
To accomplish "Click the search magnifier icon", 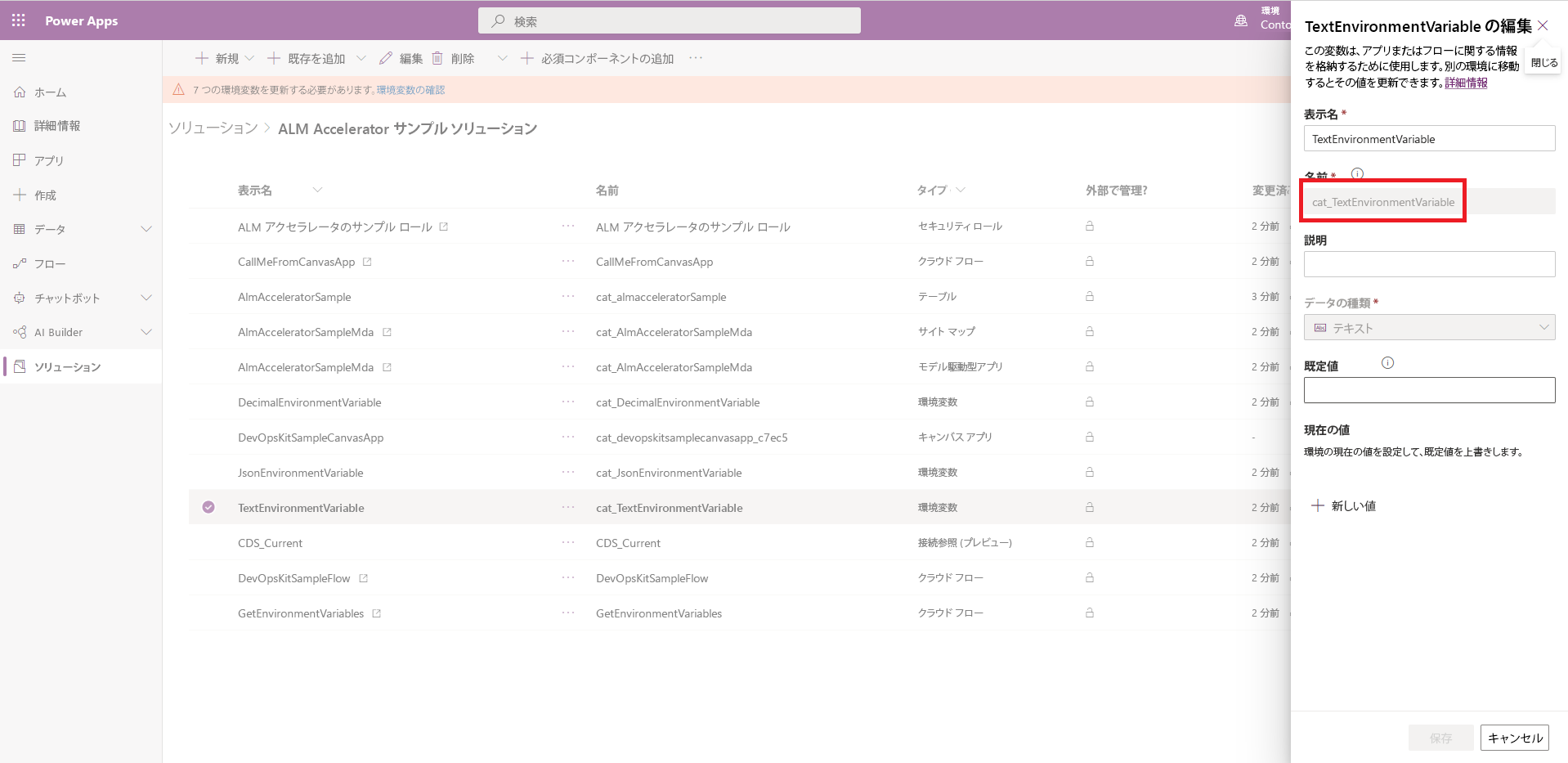I will (498, 21).
